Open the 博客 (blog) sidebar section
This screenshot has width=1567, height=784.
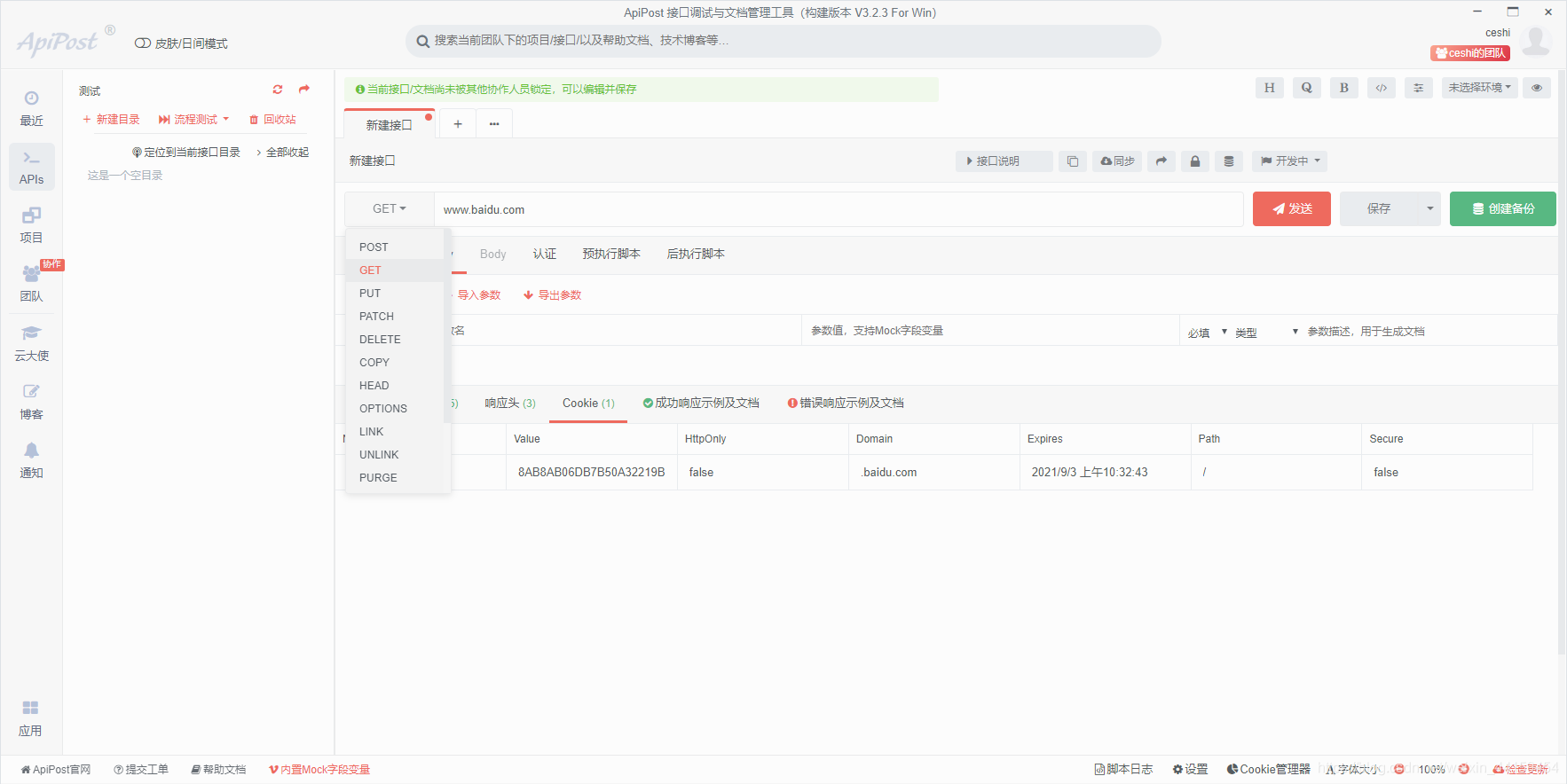(31, 402)
